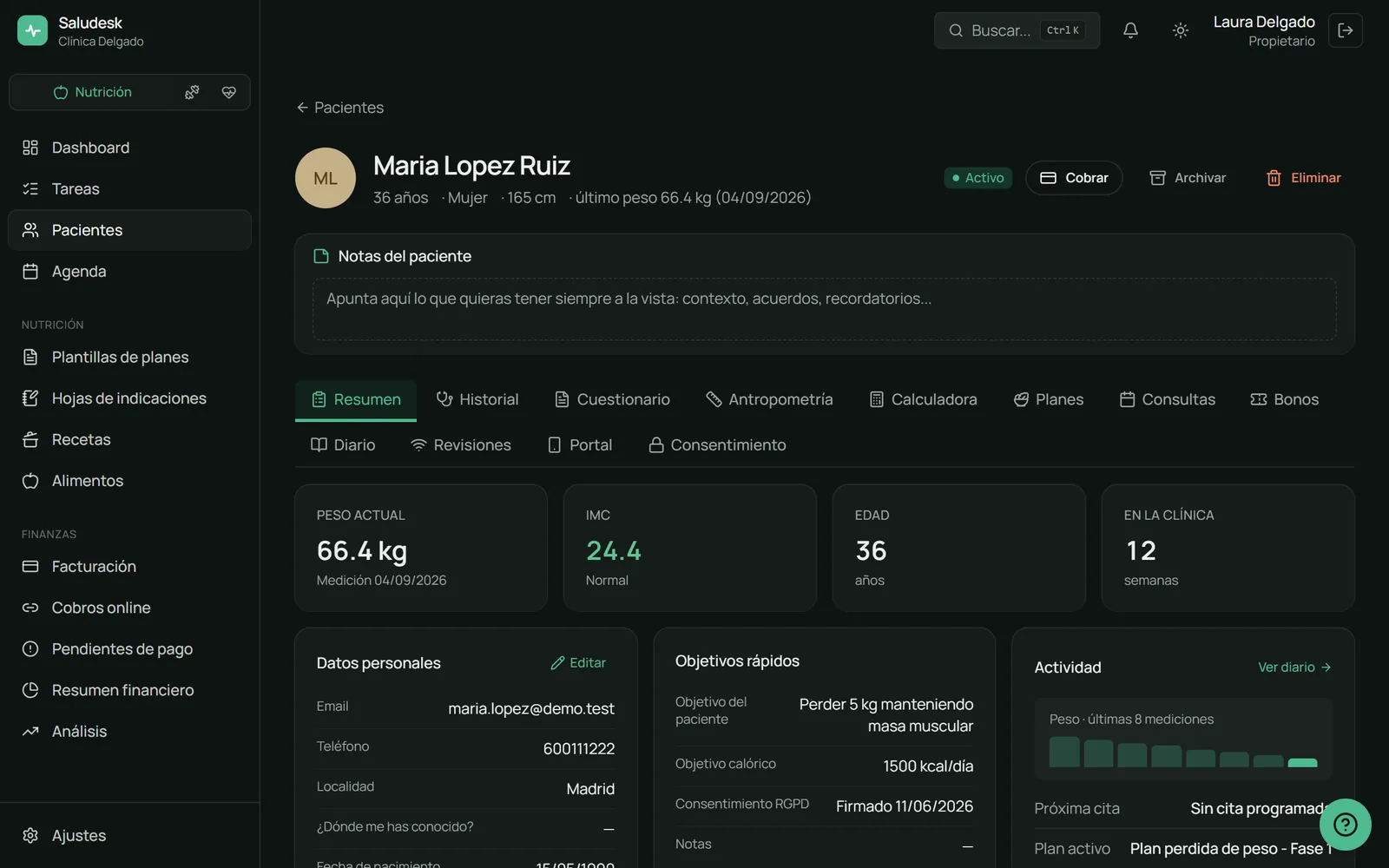
Task: Switch to the Cuestionario tab
Action: 612,399
